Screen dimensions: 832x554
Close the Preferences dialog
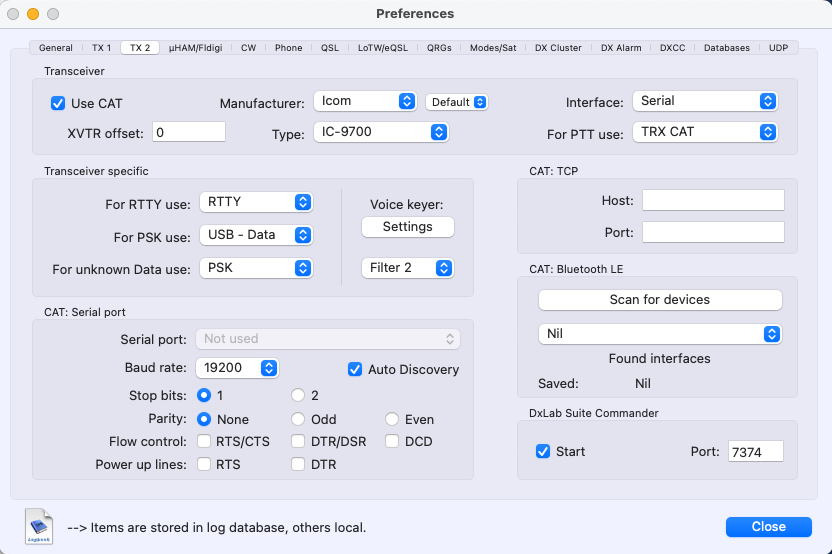[768, 526]
